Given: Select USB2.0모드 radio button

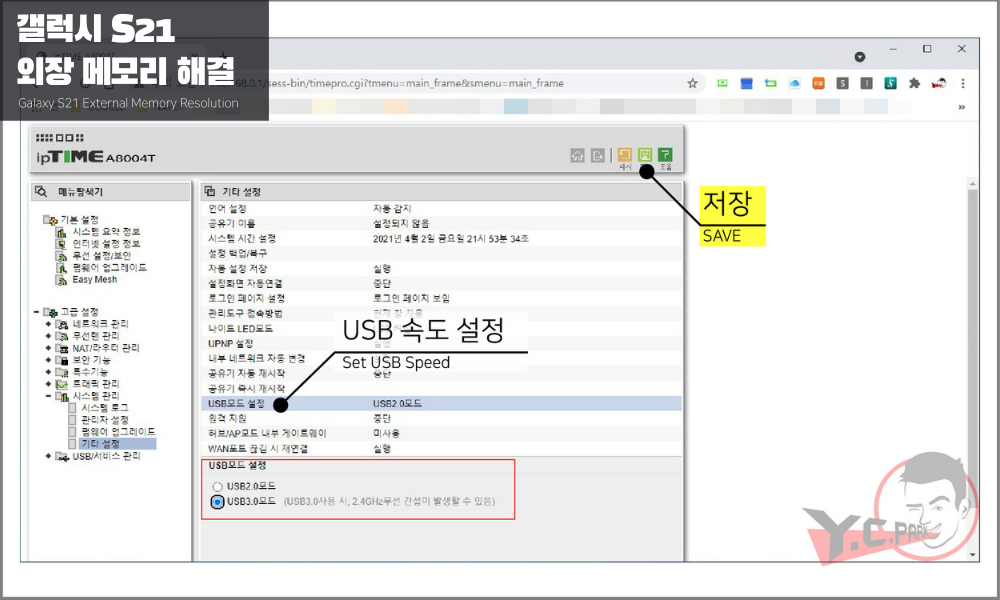Looking at the screenshot, I should tap(217, 487).
